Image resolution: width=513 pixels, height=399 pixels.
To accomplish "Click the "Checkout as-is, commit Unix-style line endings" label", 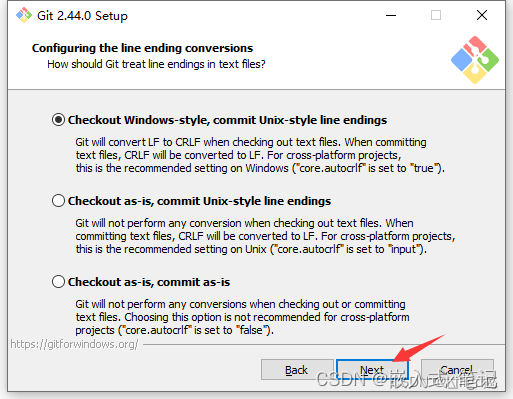I will pos(199,201).
